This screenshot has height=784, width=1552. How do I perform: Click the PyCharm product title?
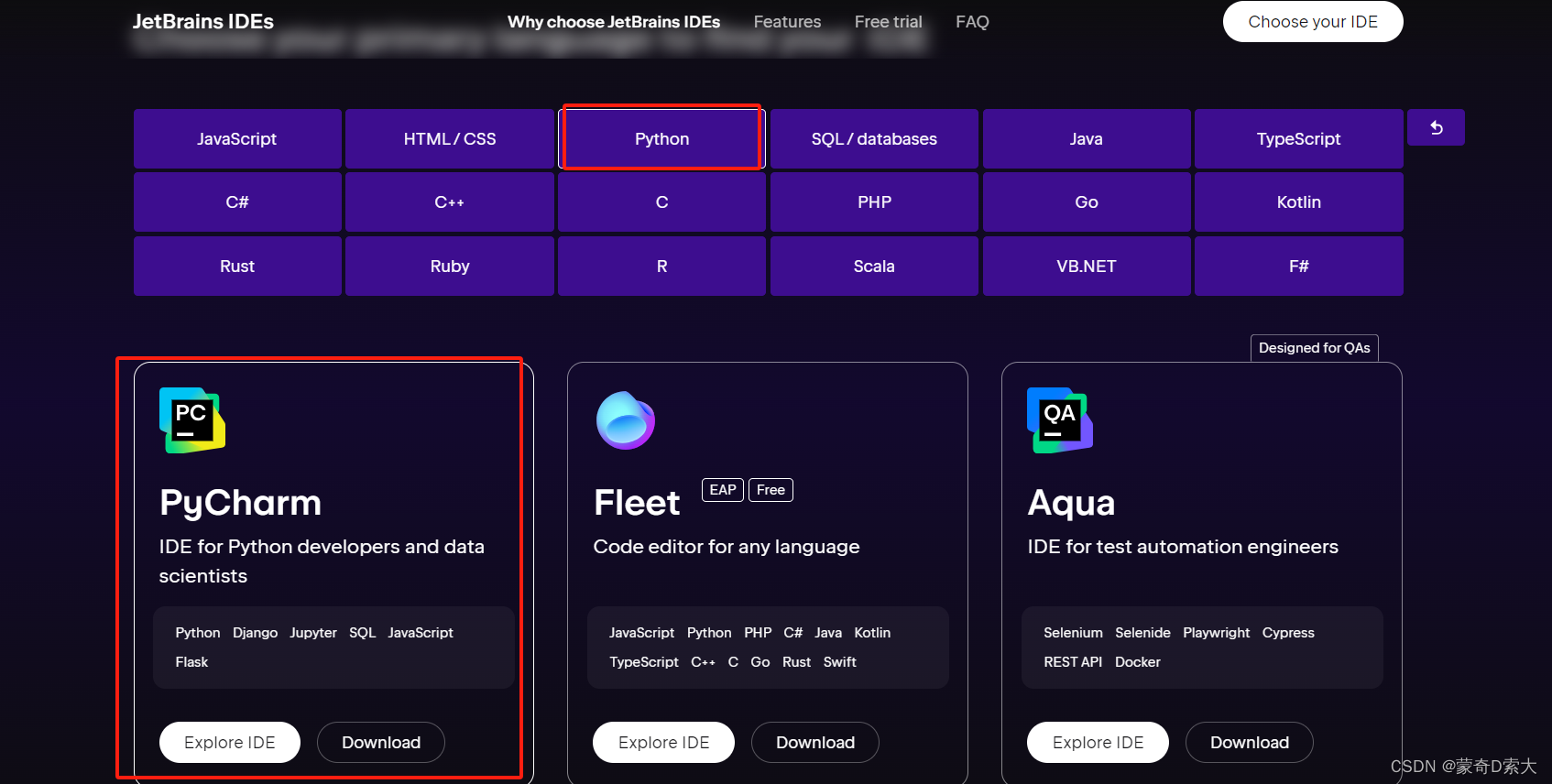pyautogui.click(x=240, y=503)
